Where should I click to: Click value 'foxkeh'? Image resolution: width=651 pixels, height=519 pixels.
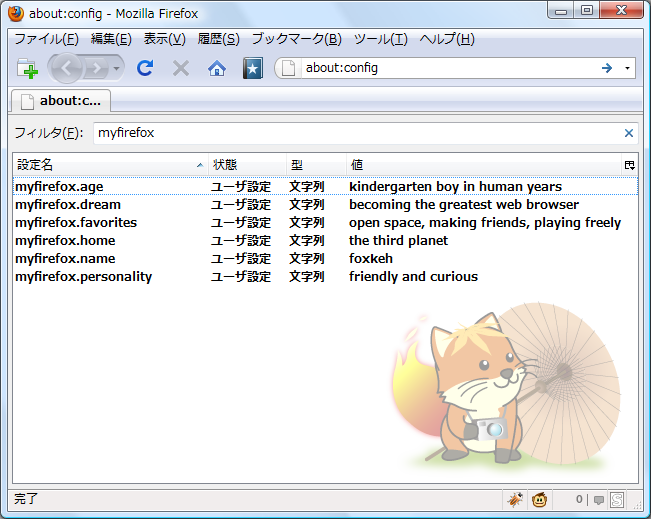[x=371, y=258]
